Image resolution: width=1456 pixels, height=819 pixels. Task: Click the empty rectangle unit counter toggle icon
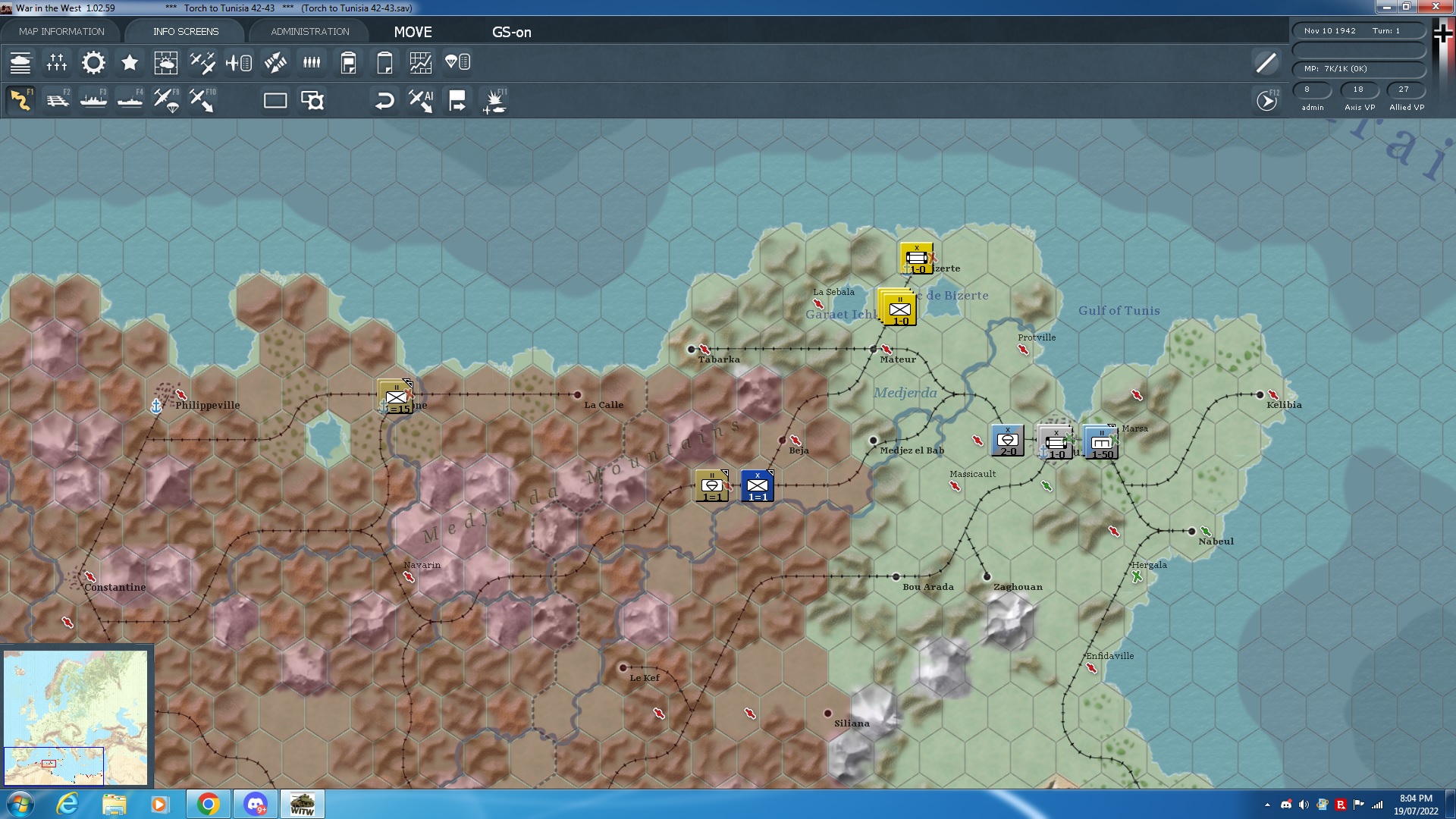[x=275, y=100]
